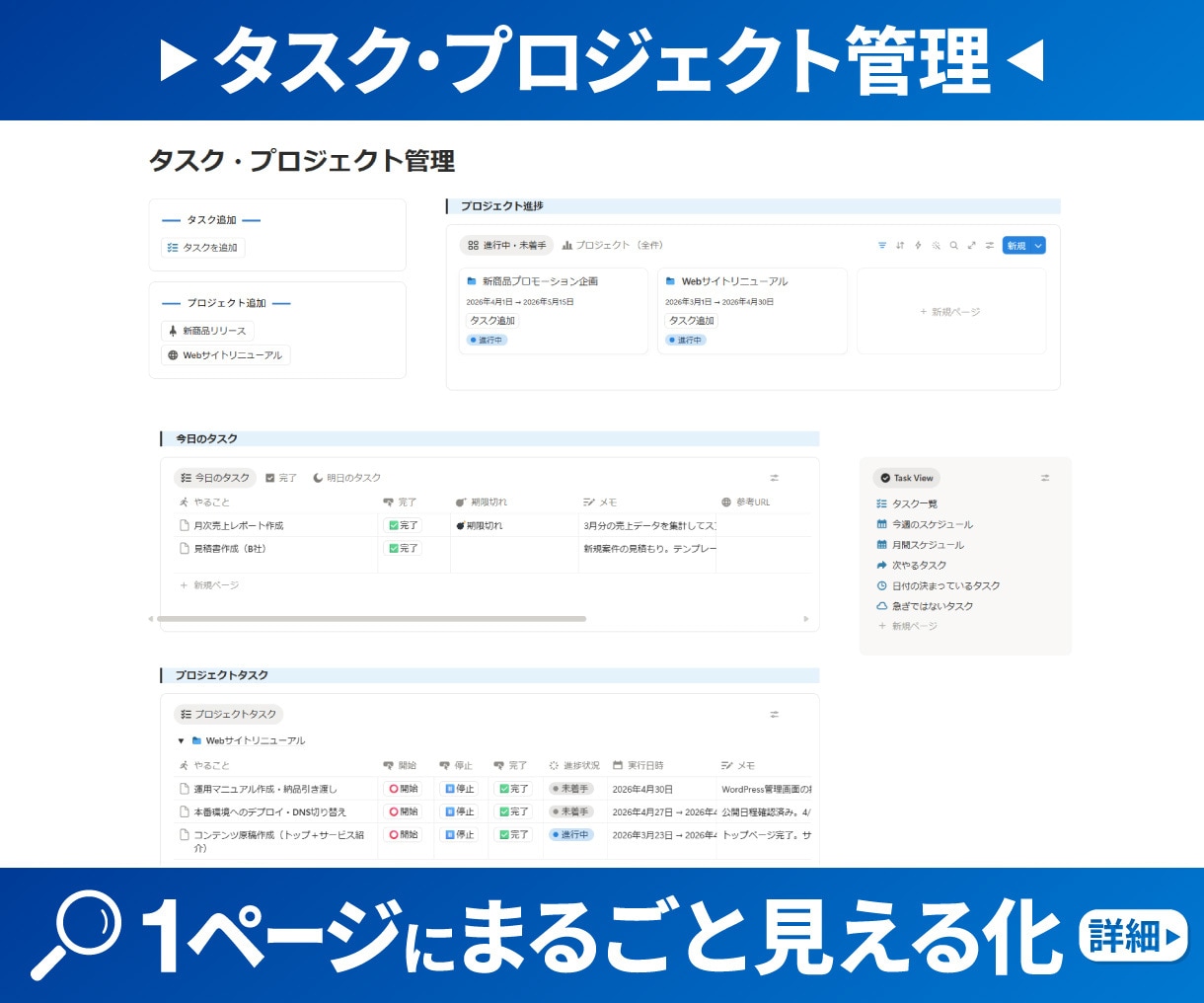This screenshot has height=1003, width=1204.
Task: Open 進行中 status on 新商品プロモーション企画 card
Action: coord(487,340)
